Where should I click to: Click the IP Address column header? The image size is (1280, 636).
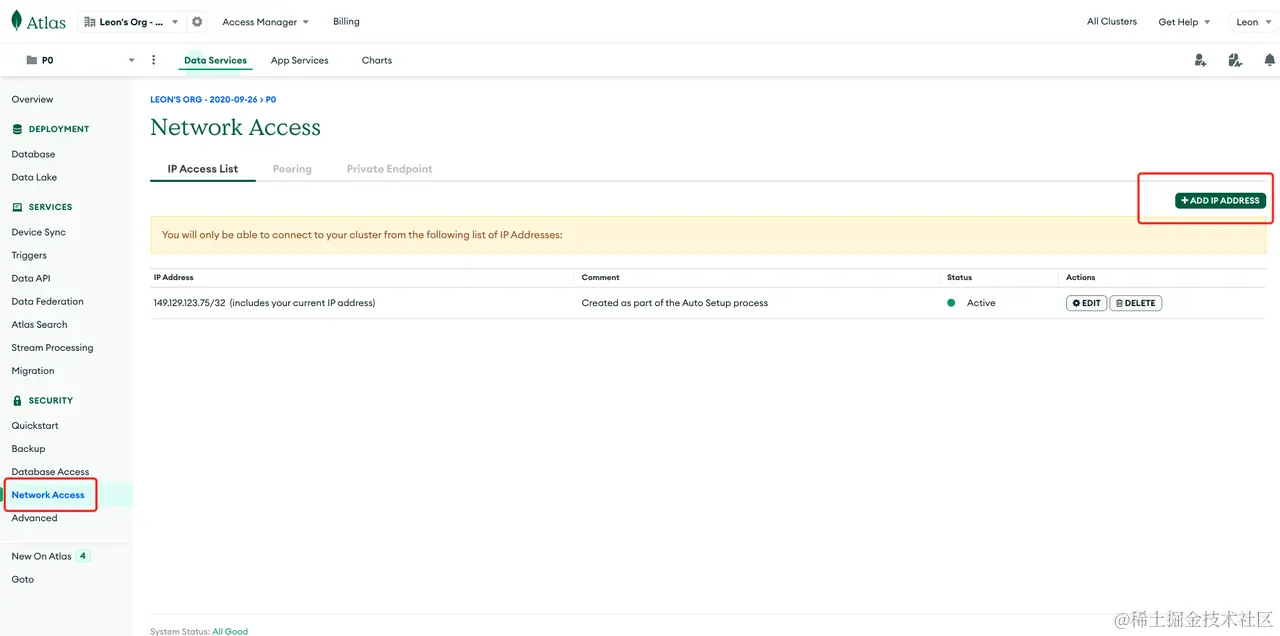[173, 277]
